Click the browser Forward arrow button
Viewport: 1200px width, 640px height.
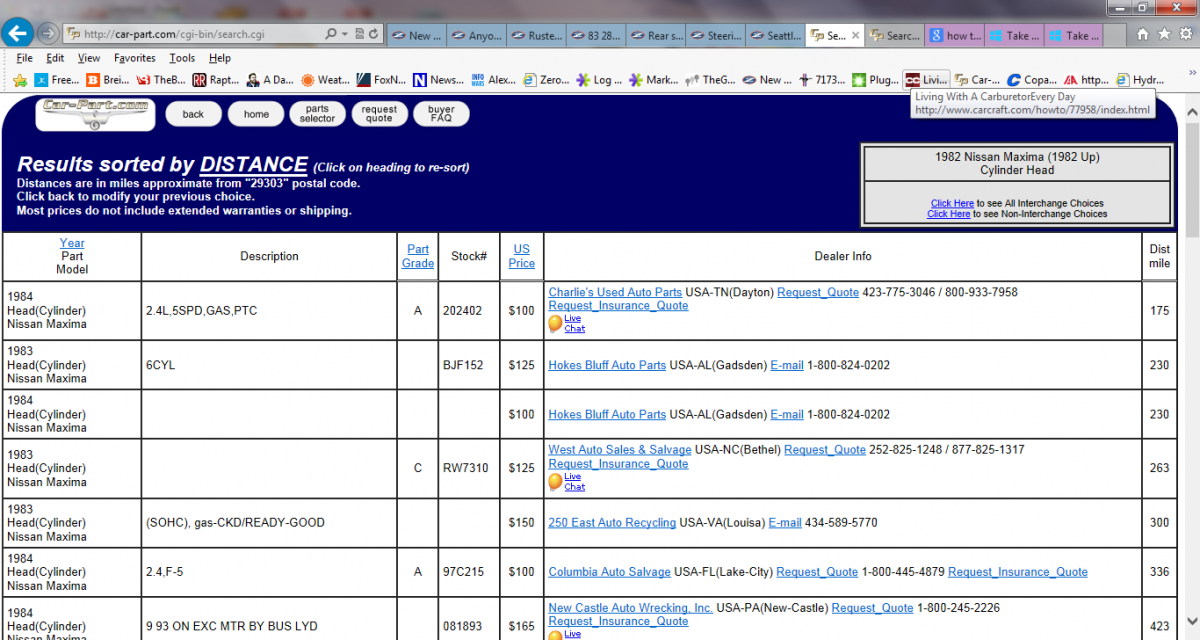coord(47,34)
